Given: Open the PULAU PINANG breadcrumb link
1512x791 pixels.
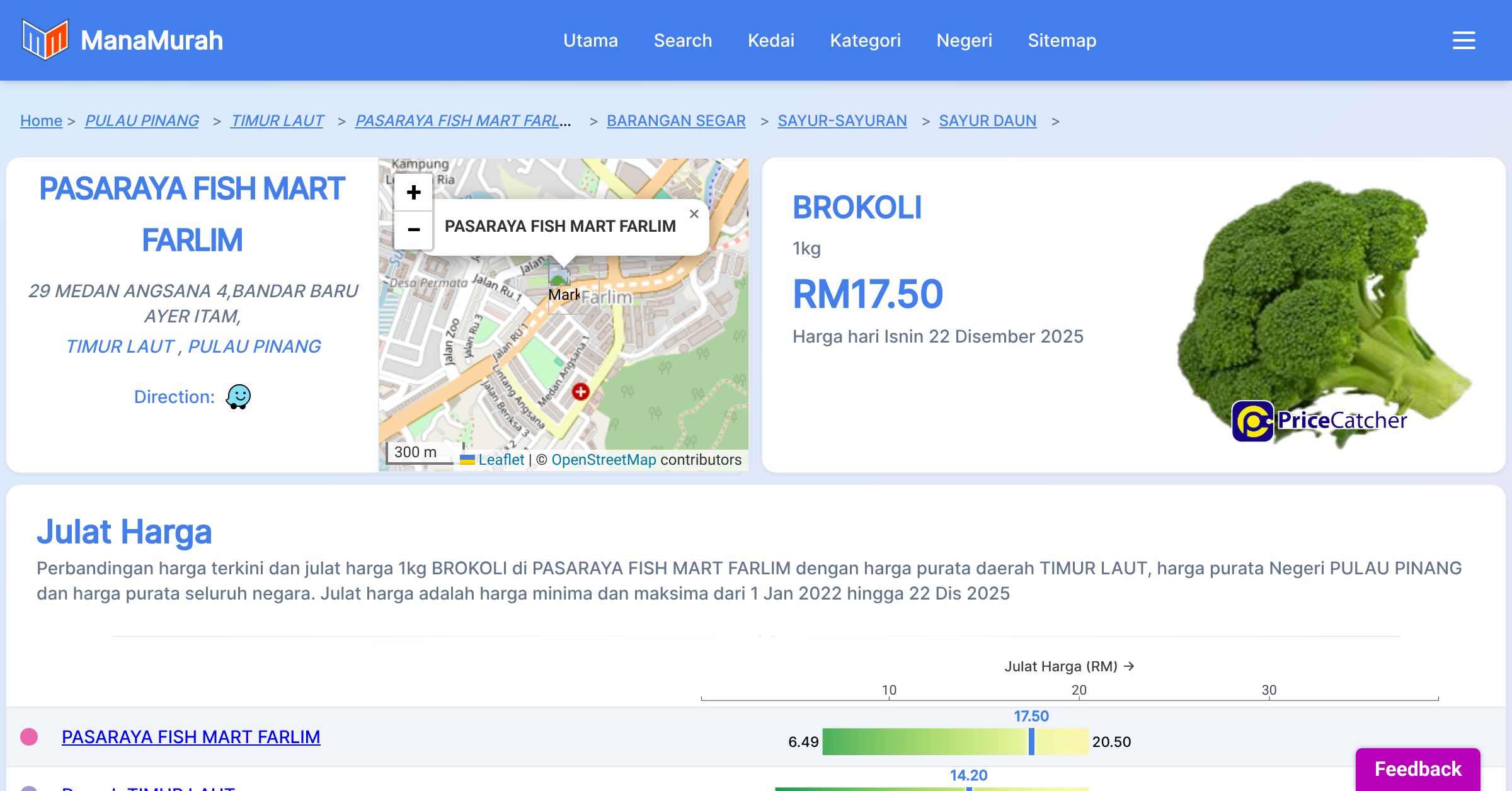Looking at the screenshot, I should pos(142,120).
